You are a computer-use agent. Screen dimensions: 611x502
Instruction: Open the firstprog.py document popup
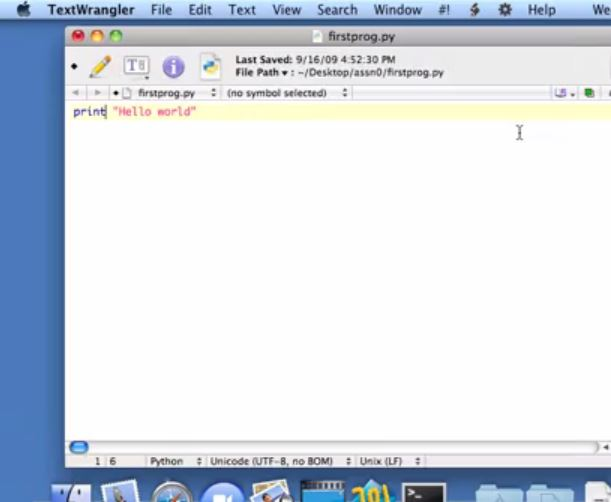[165, 93]
